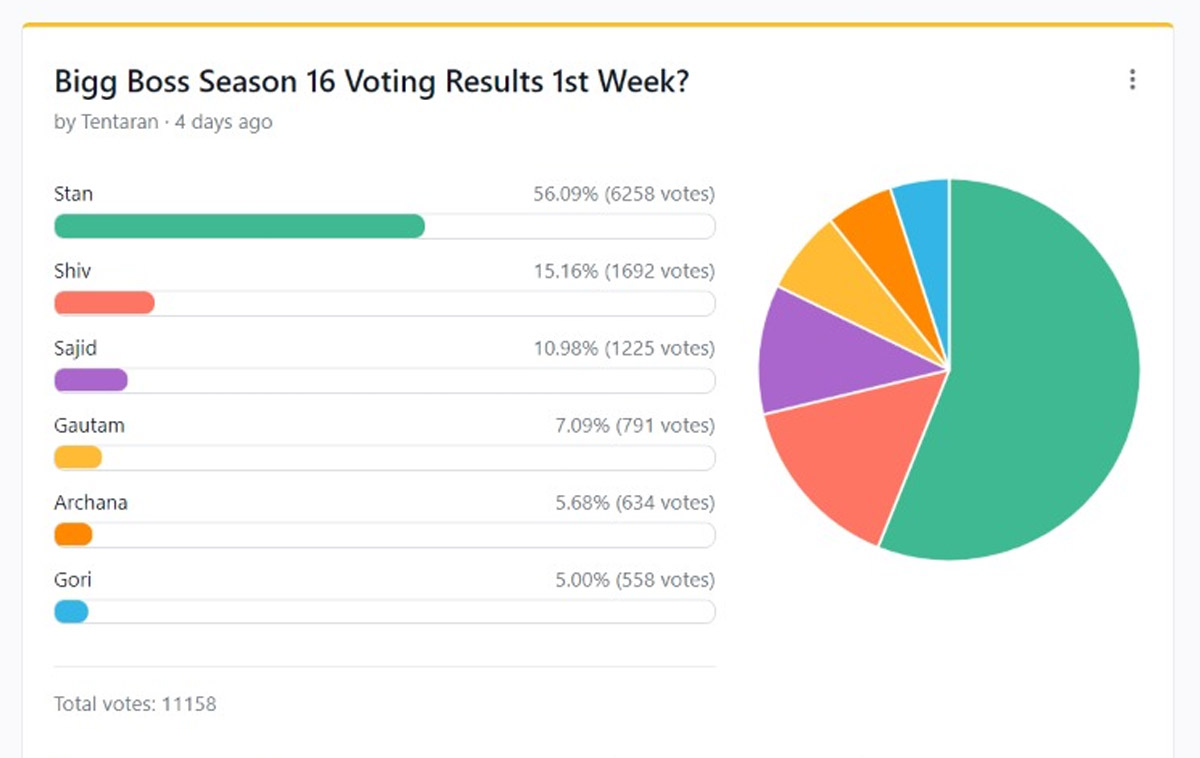Click the 56.09% (6258 votes) text

click(x=624, y=194)
